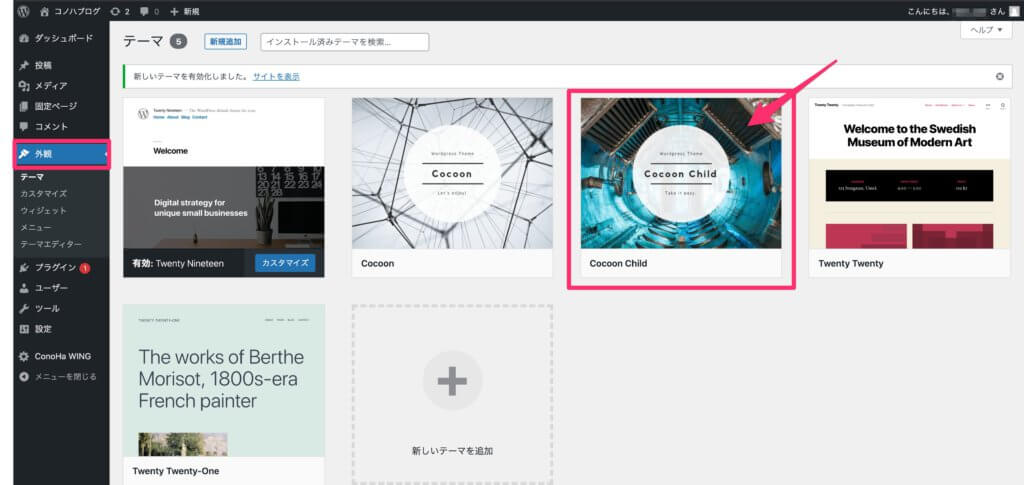
Task: Open the テーマ submenu item
Action: pos(32,177)
